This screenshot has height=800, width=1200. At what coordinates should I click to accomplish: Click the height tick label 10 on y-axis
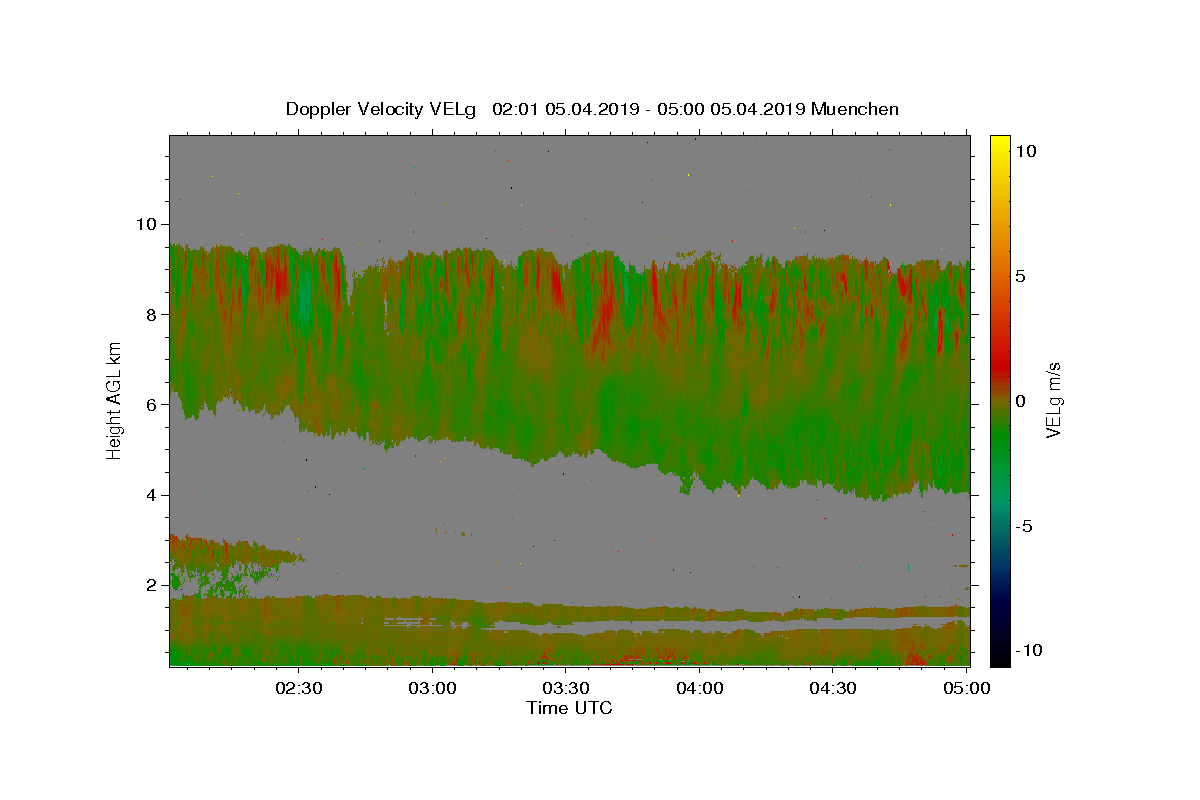tap(147, 224)
